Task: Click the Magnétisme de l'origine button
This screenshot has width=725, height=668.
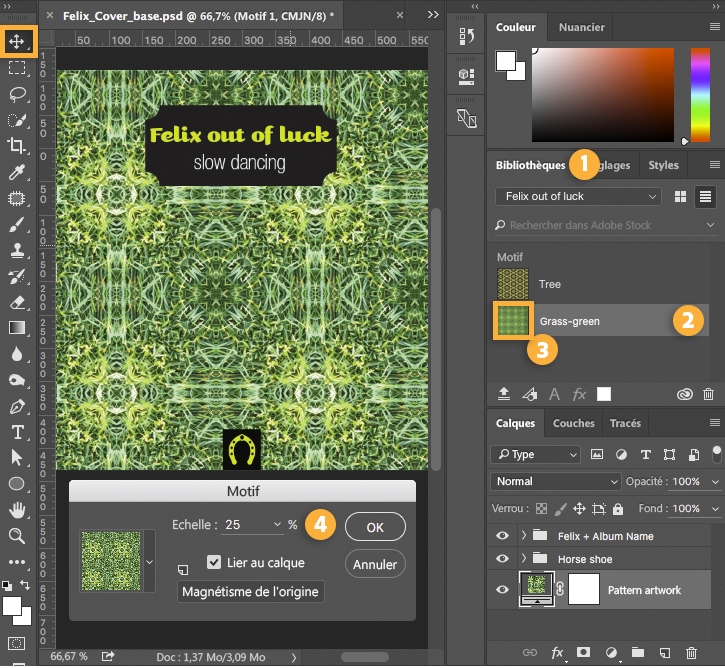Action: (x=251, y=591)
